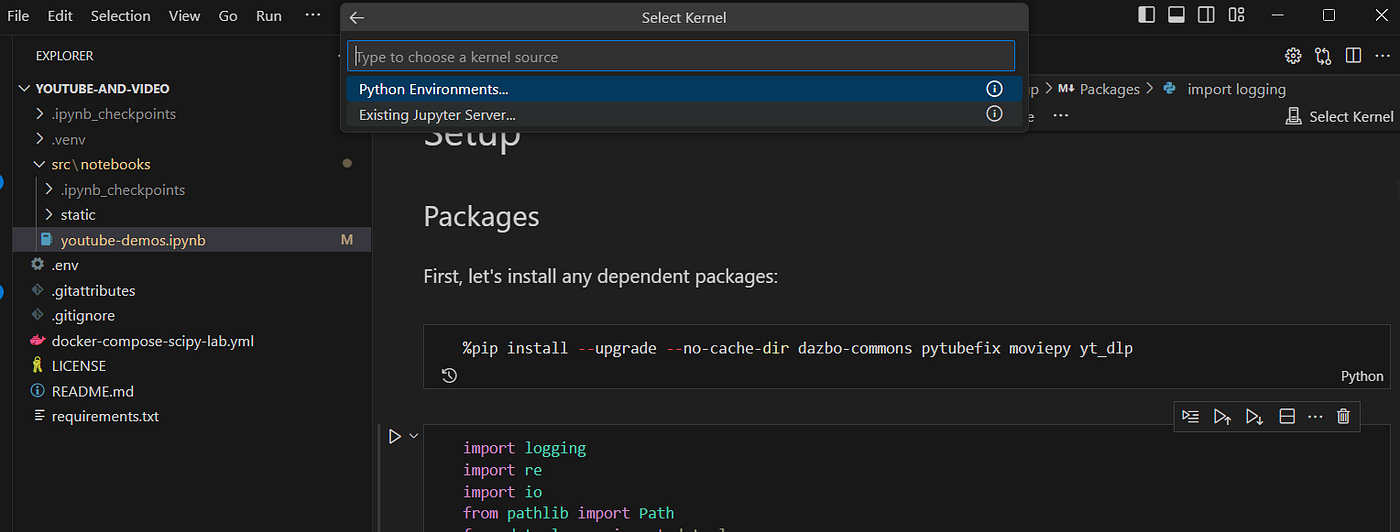Click Run by Line icon in cell toolbar
The height and width of the screenshot is (532, 1400).
[x=1190, y=416]
